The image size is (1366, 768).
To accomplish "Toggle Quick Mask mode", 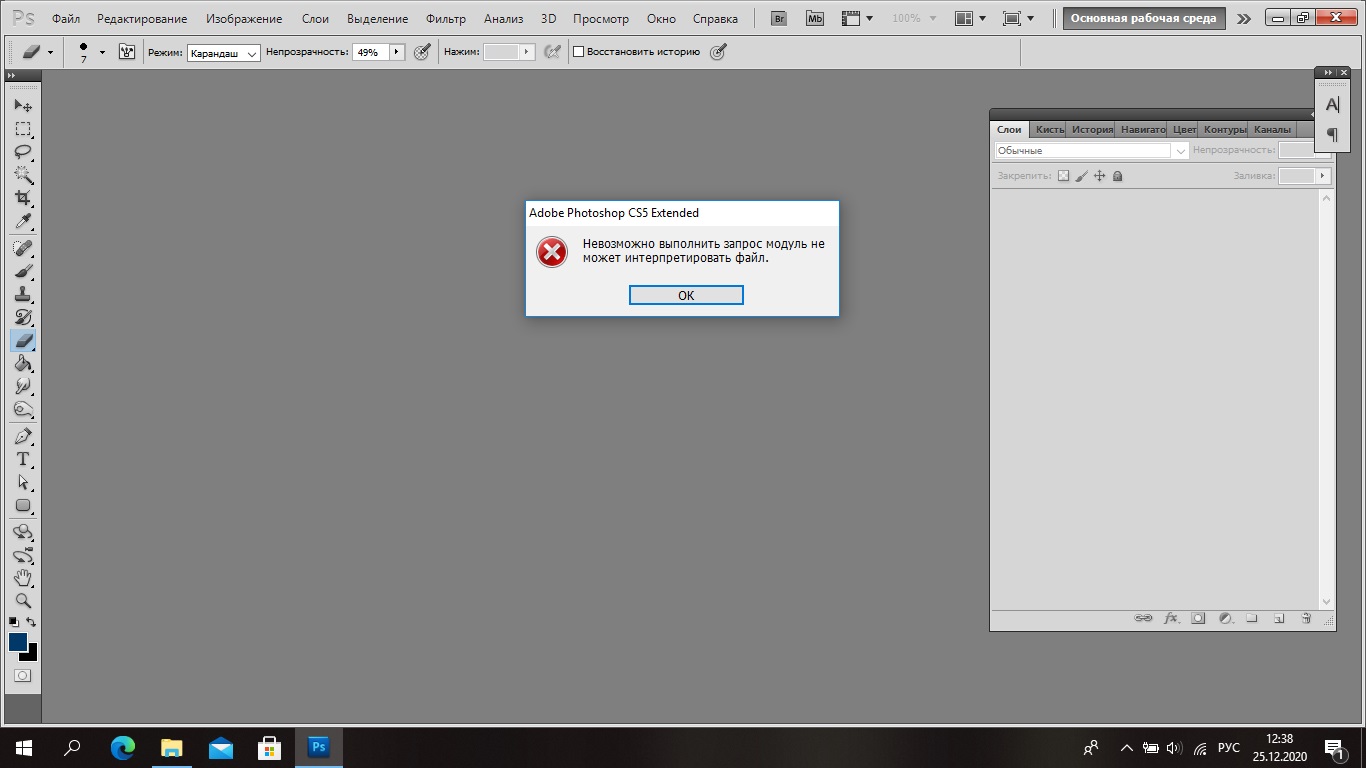I will click(23, 676).
